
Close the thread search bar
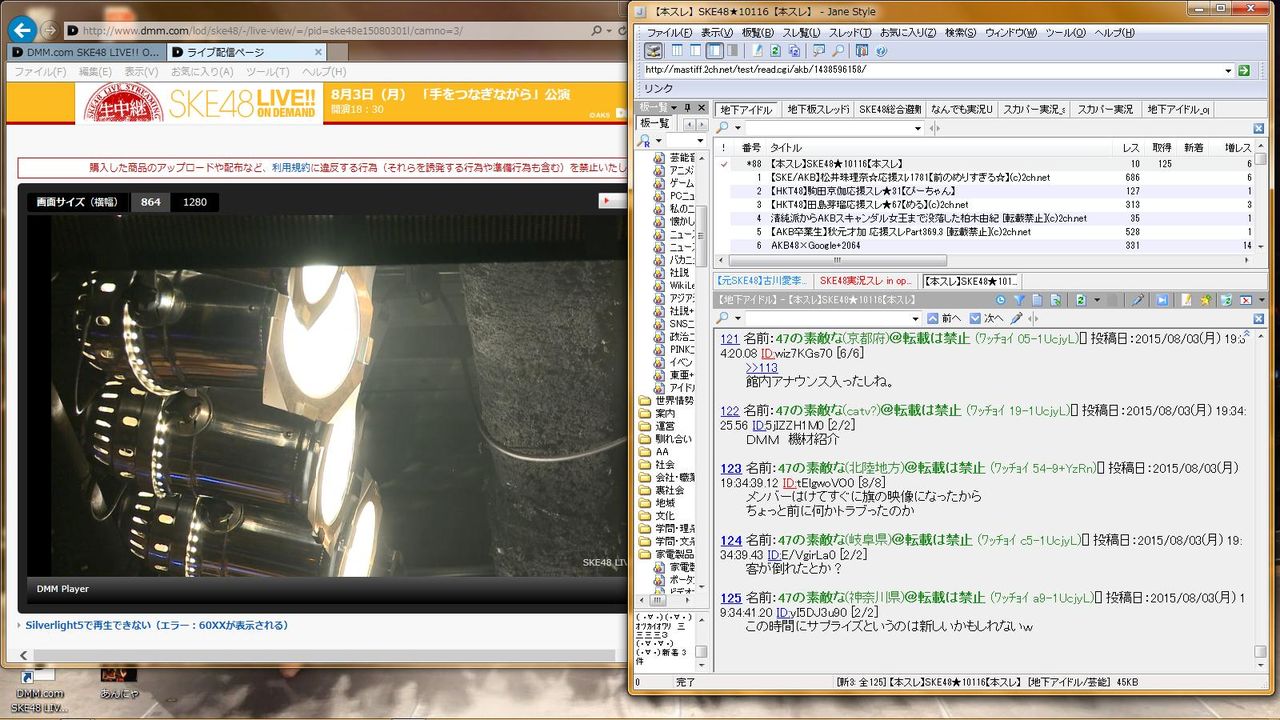[1260, 318]
